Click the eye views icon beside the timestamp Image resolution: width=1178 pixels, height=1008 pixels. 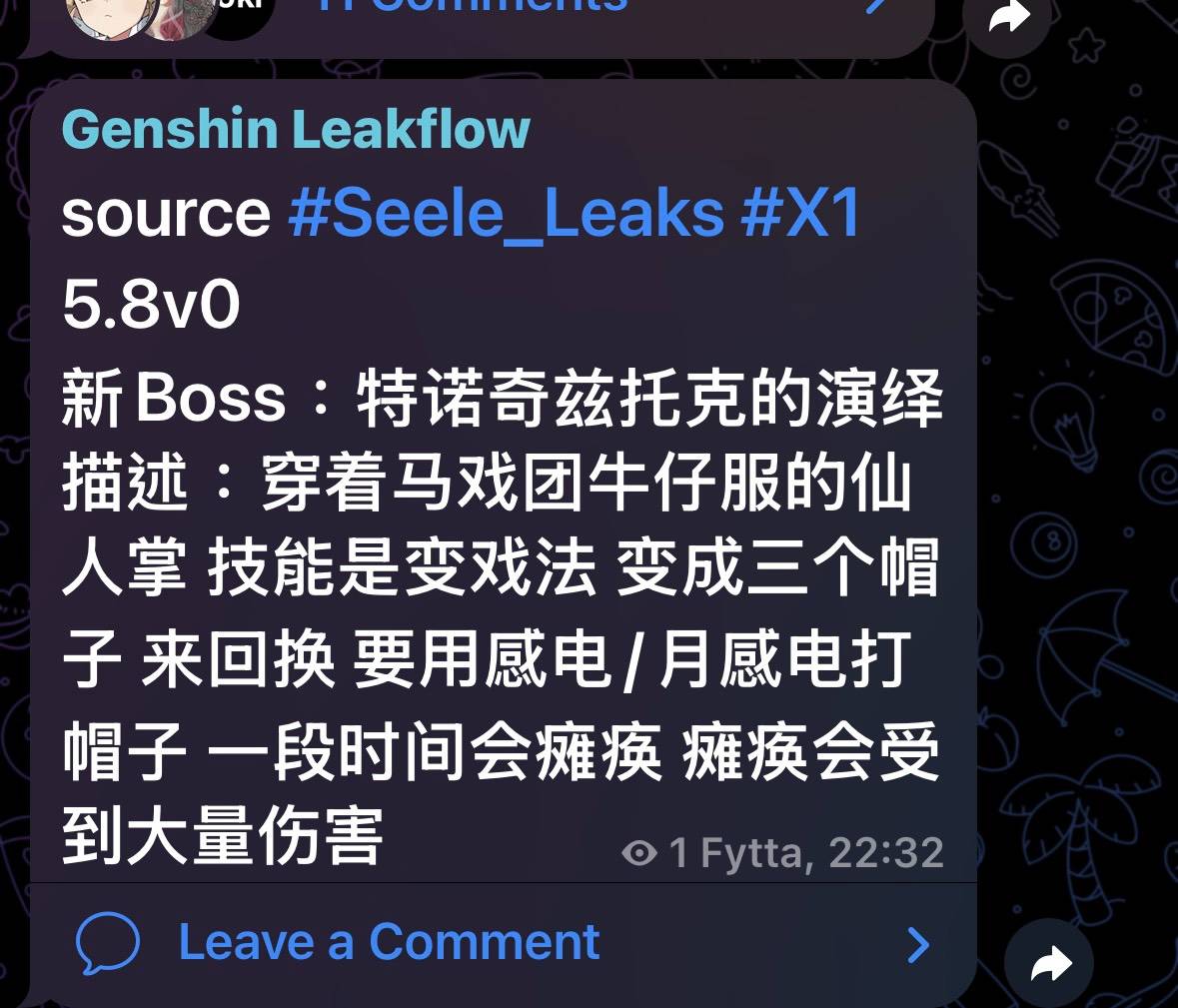point(639,853)
